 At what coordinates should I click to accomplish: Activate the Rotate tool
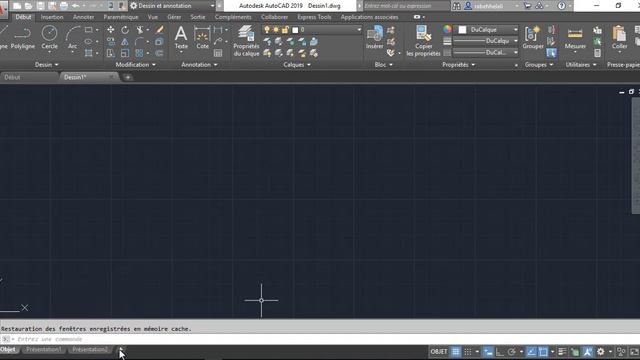(125, 30)
